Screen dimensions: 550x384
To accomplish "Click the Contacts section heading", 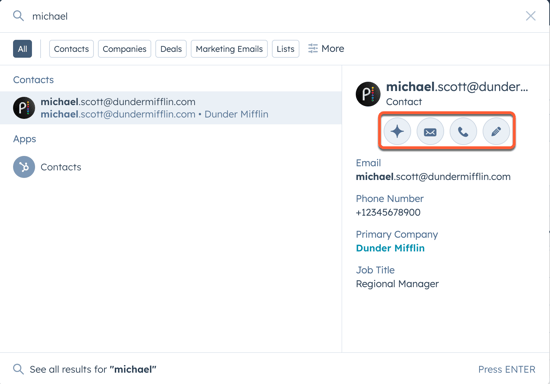I will 33,80.
